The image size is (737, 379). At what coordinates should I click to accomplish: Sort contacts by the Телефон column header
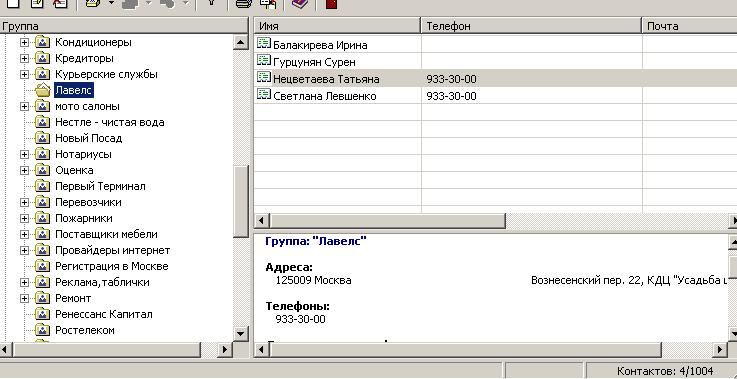pyautogui.click(x=531, y=26)
